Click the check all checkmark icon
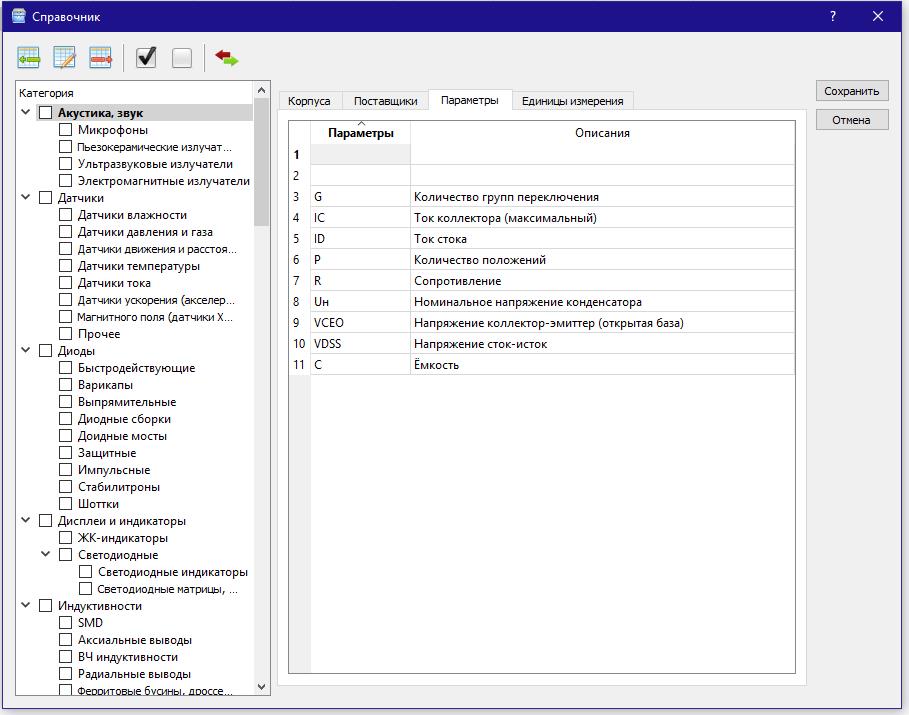 pos(146,58)
